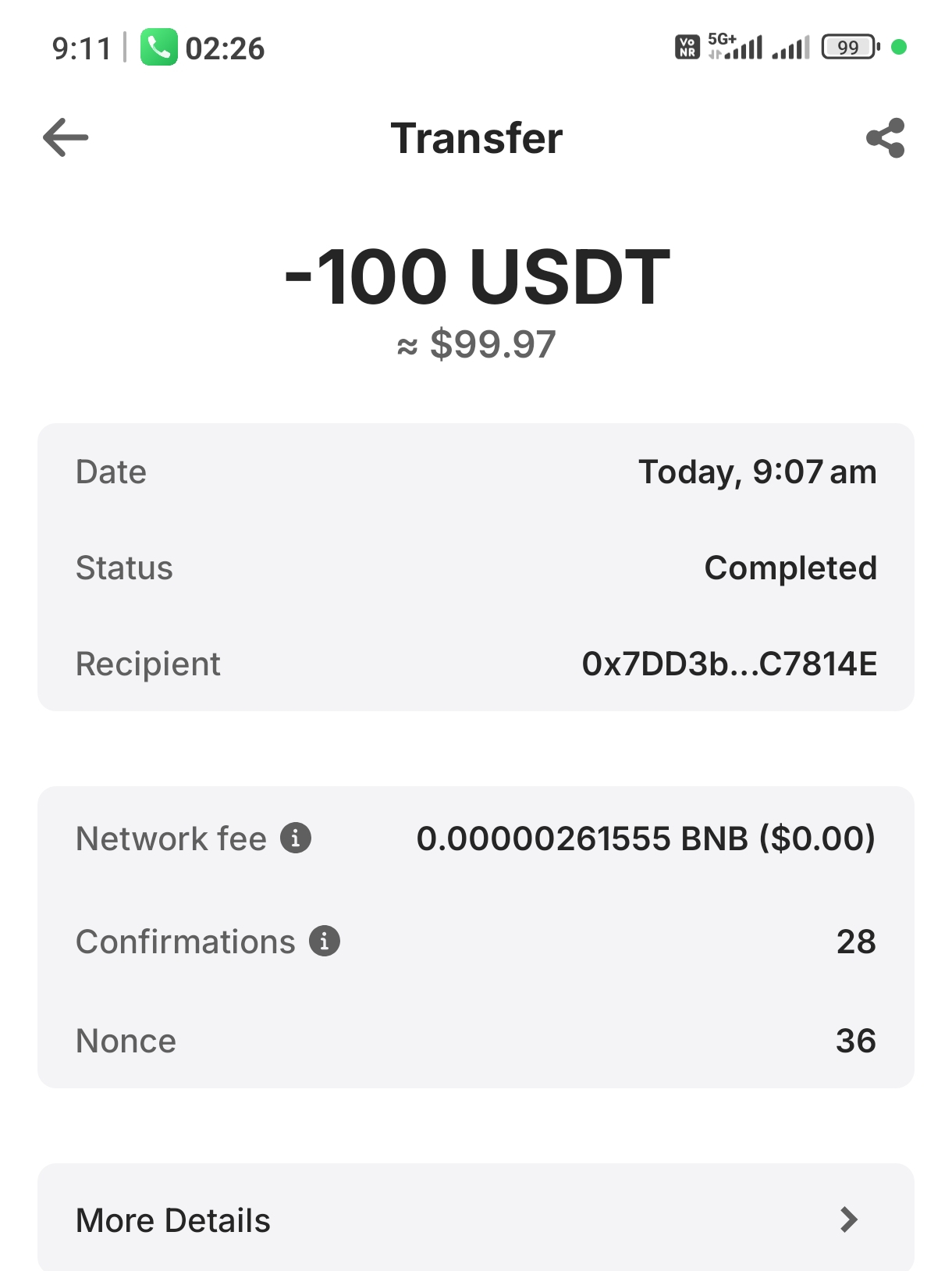
Task: Tap the battery indicator in status bar
Action: tap(850, 48)
